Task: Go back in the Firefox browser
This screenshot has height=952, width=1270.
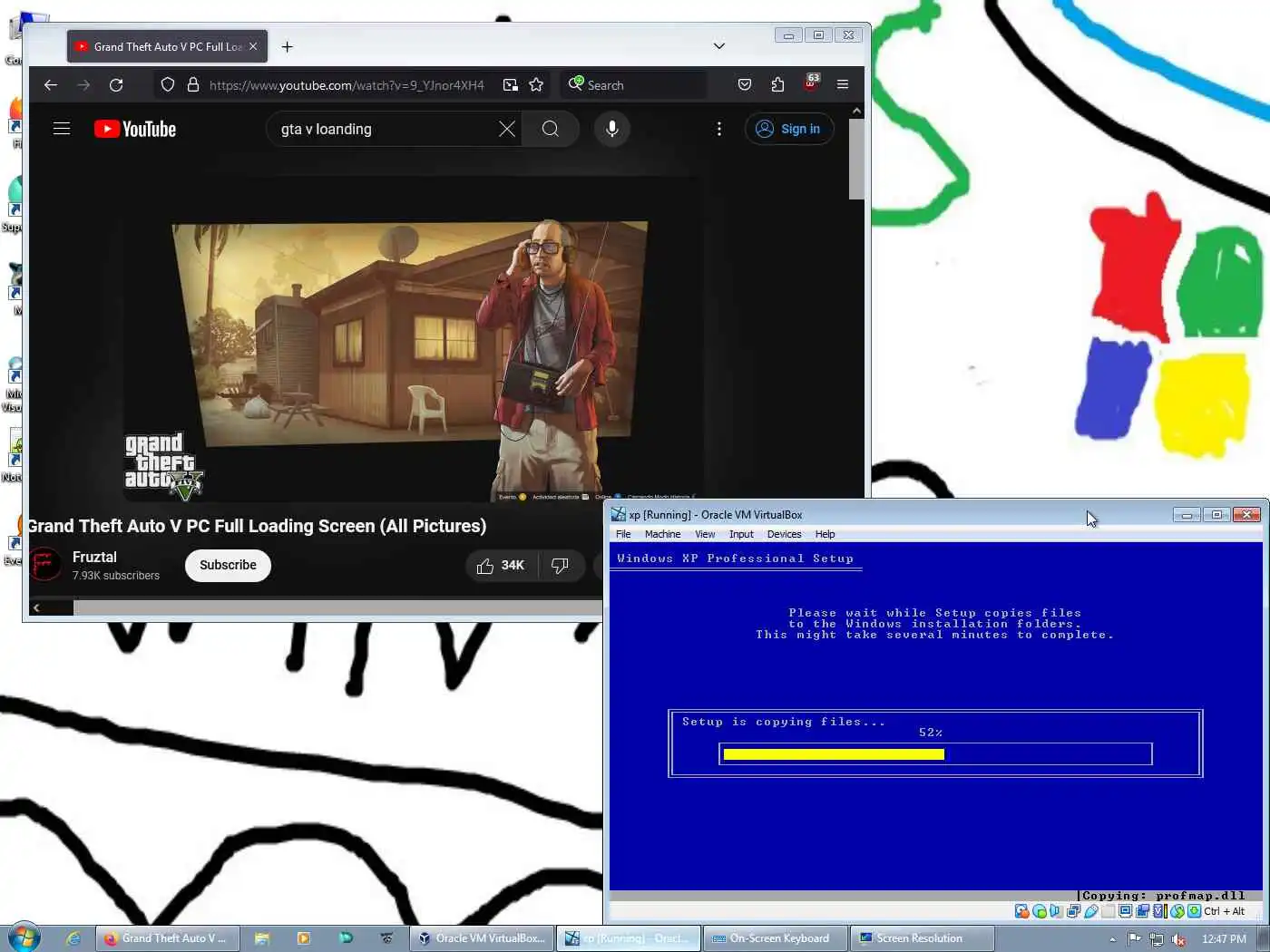Action: coord(51,84)
